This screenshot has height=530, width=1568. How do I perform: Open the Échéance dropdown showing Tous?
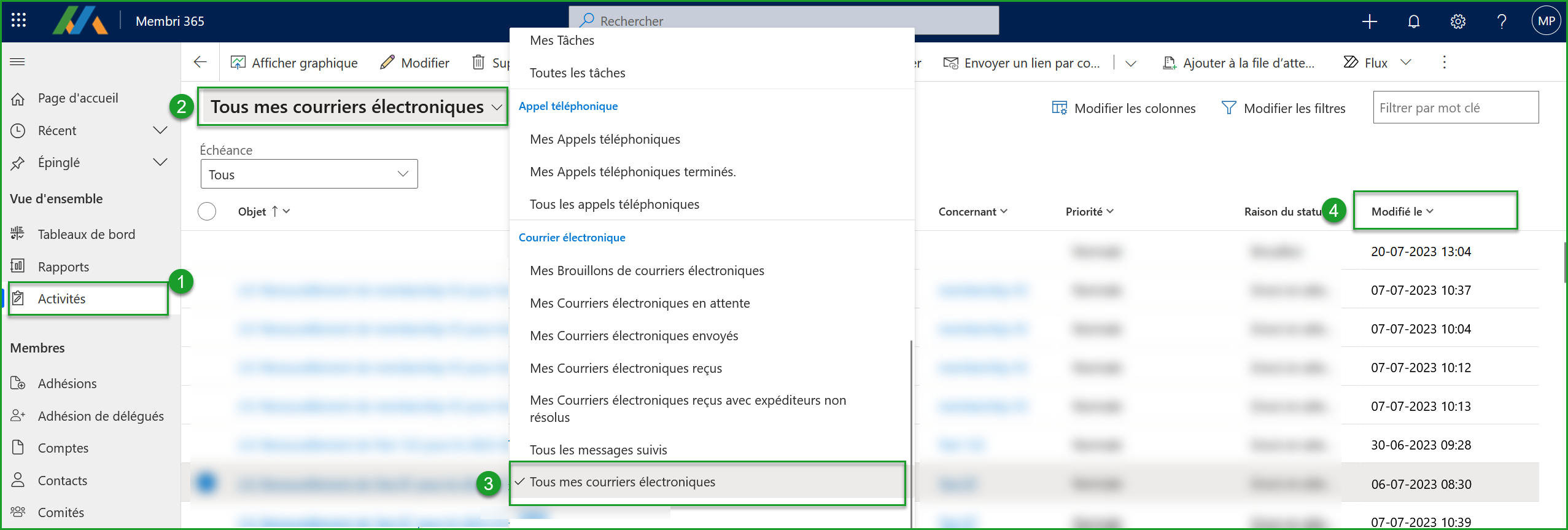(309, 174)
